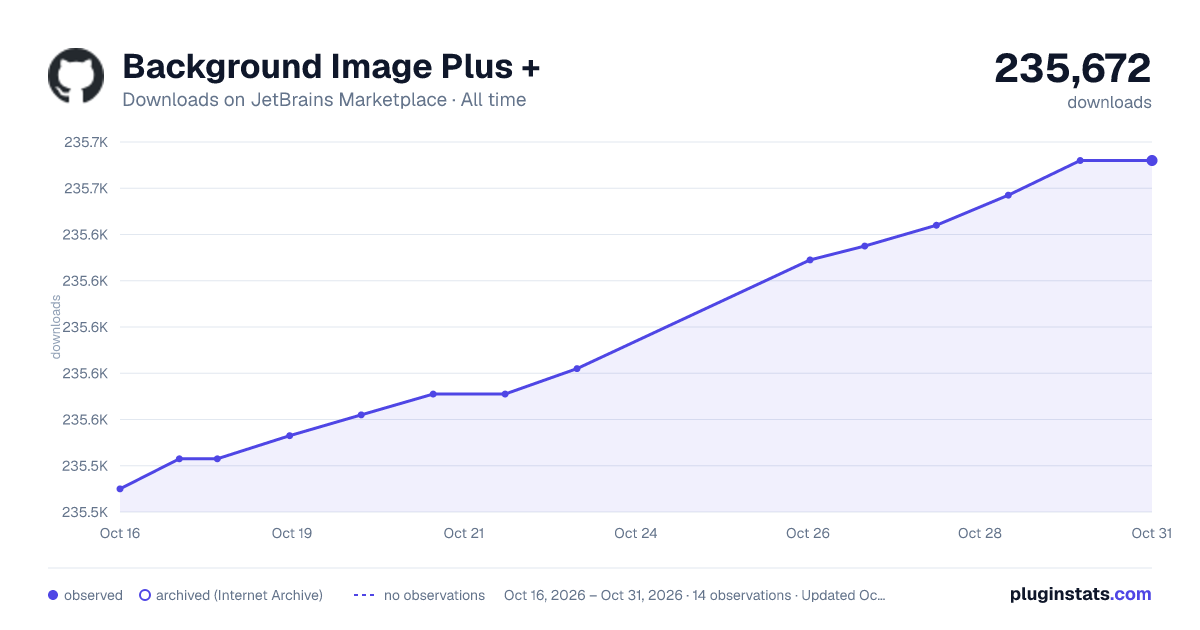The width and height of the screenshot is (1200, 630).
Task: Click the GitHub logo avatar icon
Action: pos(76,75)
